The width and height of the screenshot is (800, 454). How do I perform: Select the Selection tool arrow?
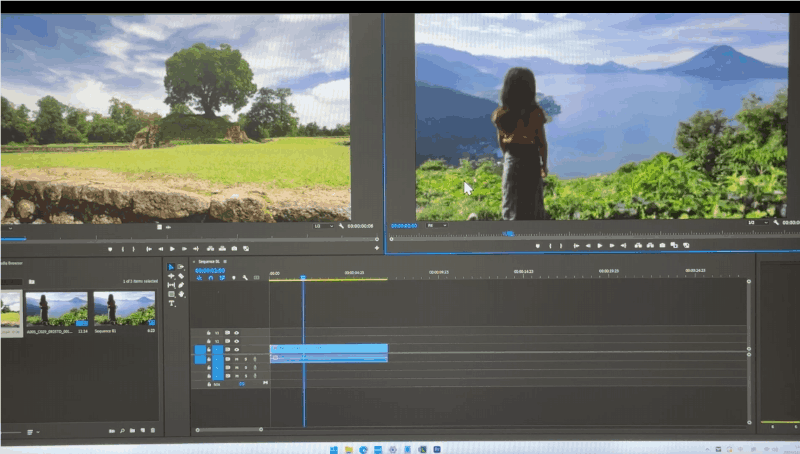tap(171, 267)
